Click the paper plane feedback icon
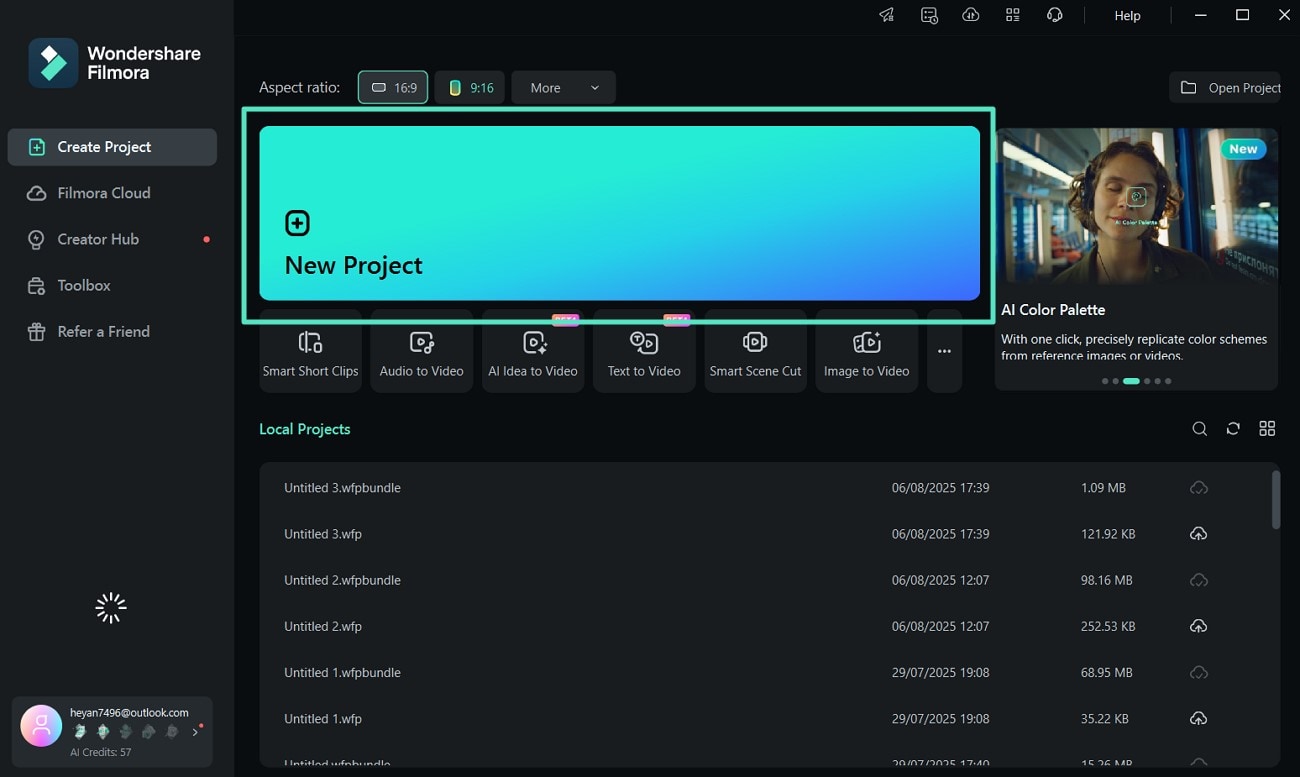 [887, 15]
